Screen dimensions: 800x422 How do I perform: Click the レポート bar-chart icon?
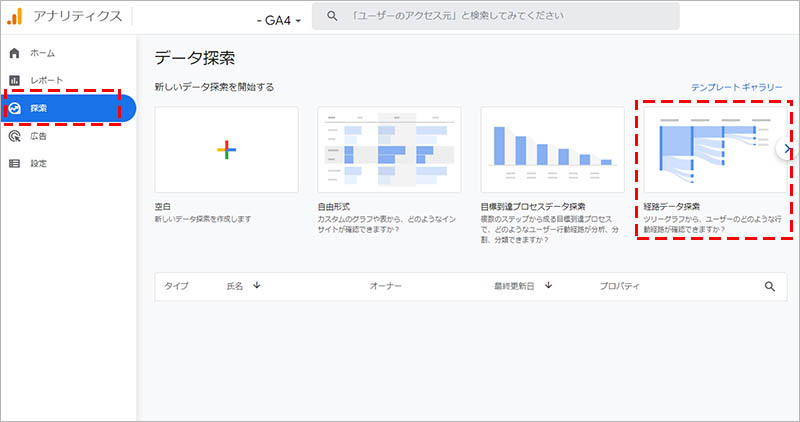tap(14, 80)
